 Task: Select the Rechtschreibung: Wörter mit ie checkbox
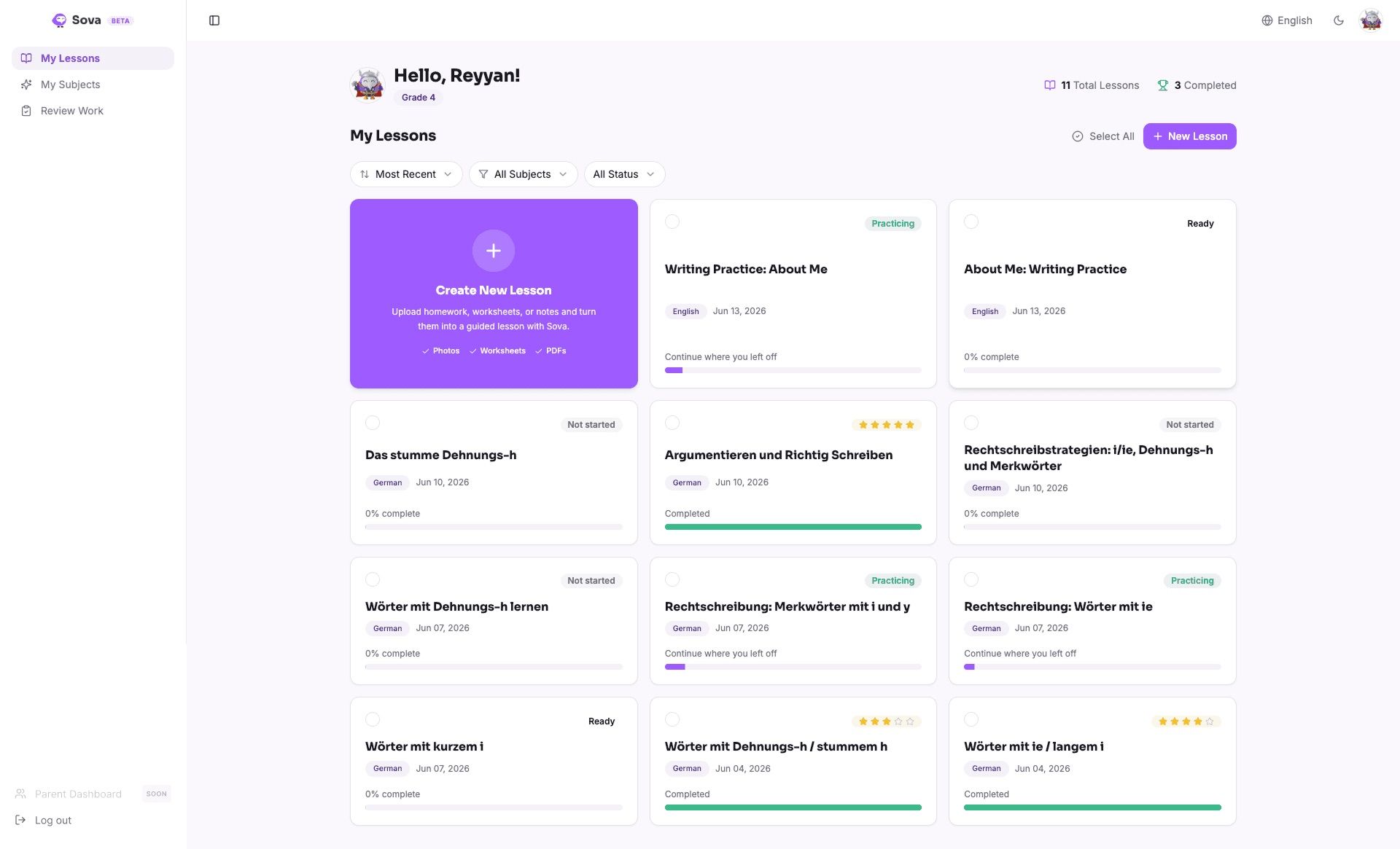971,579
